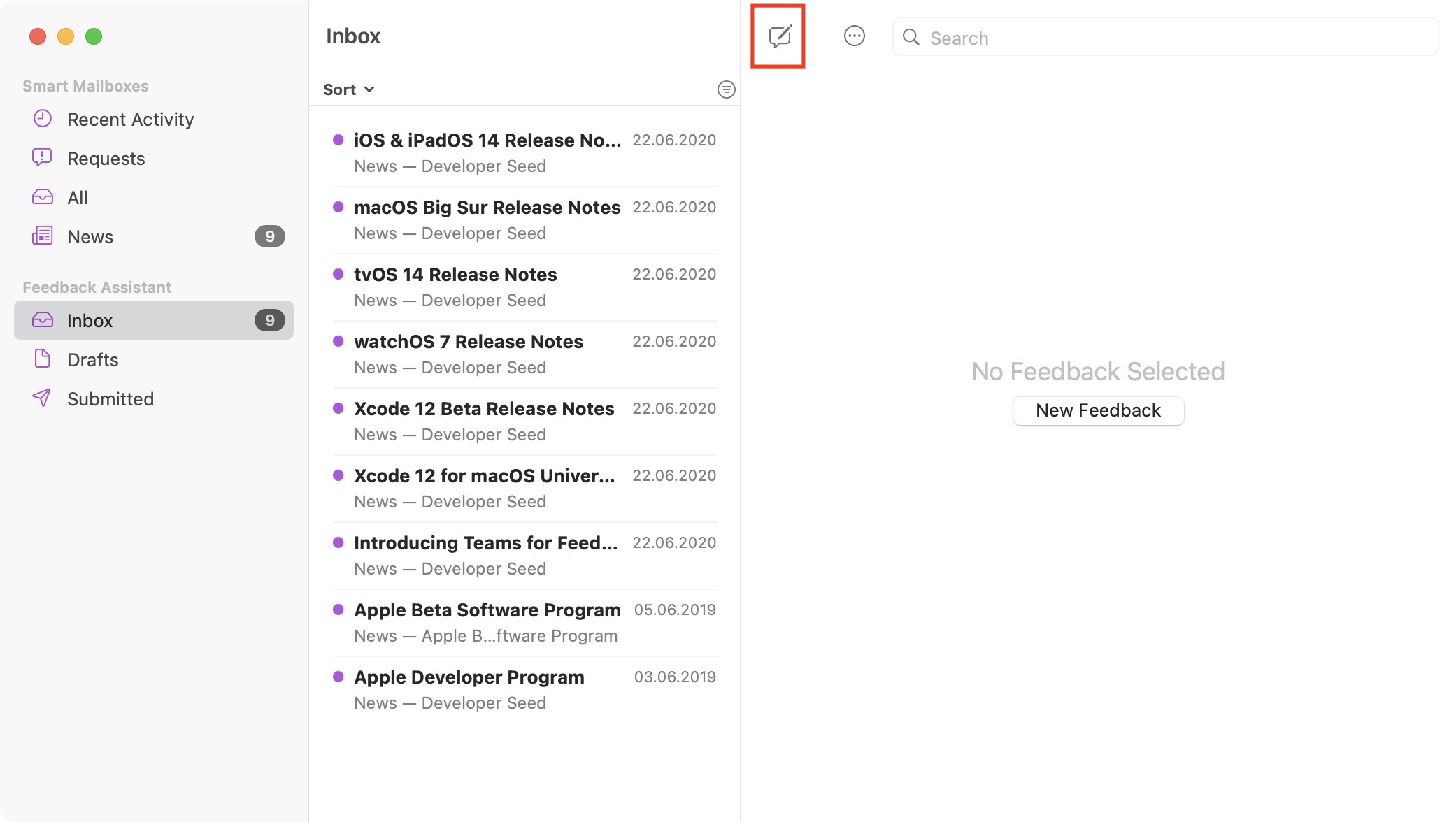Open the ellipsis more options menu

[854, 36]
